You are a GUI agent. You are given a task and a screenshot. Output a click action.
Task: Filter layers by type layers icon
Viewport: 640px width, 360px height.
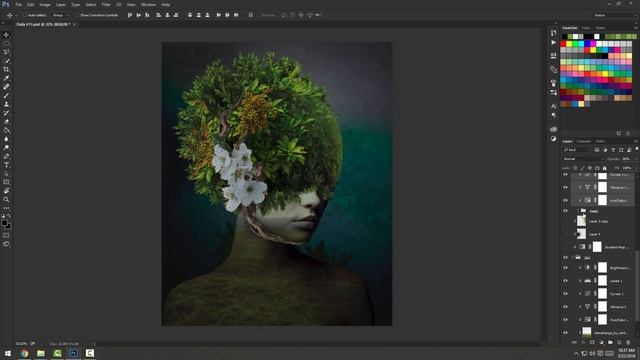pyautogui.click(x=613, y=150)
